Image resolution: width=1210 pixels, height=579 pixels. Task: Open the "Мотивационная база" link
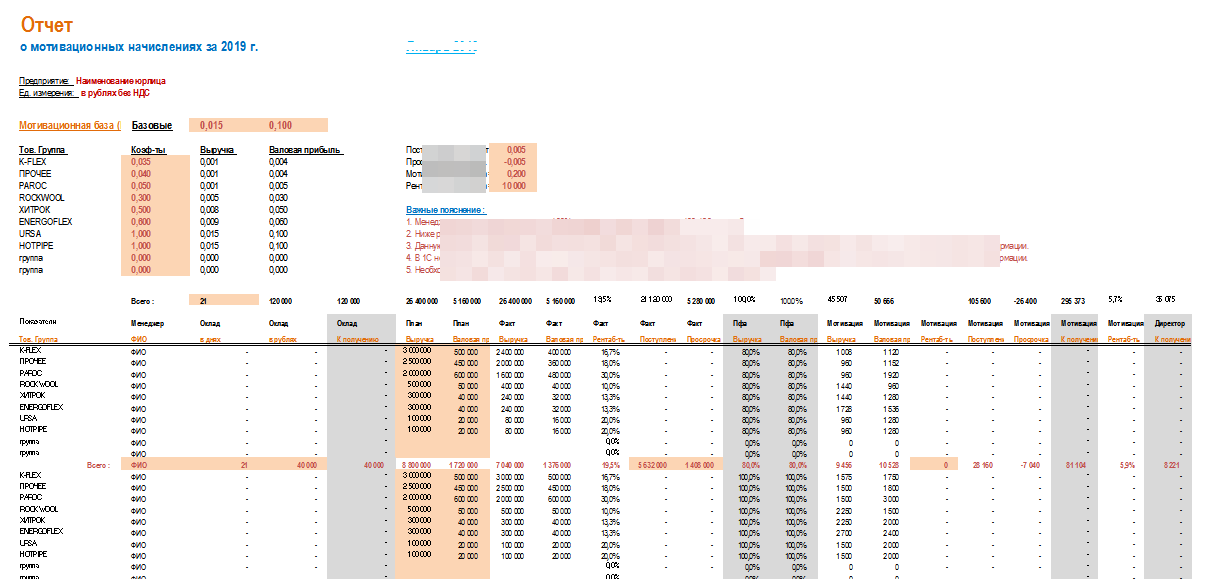click(x=70, y=125)
